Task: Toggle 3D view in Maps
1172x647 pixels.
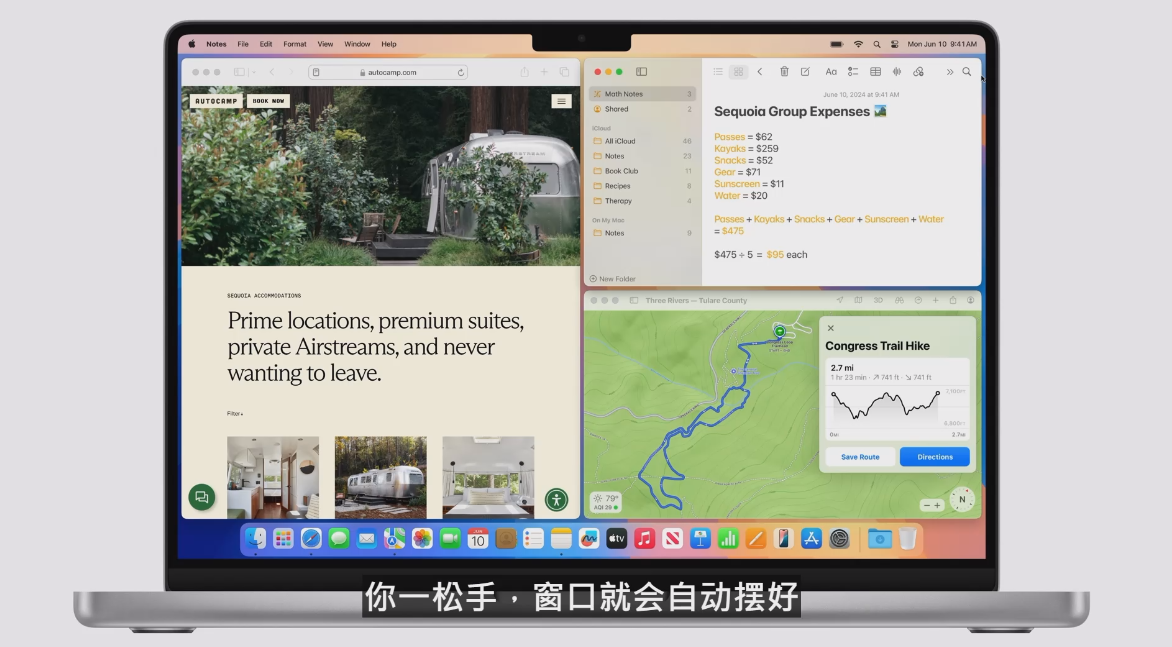Action: click(x=878, y=300)
